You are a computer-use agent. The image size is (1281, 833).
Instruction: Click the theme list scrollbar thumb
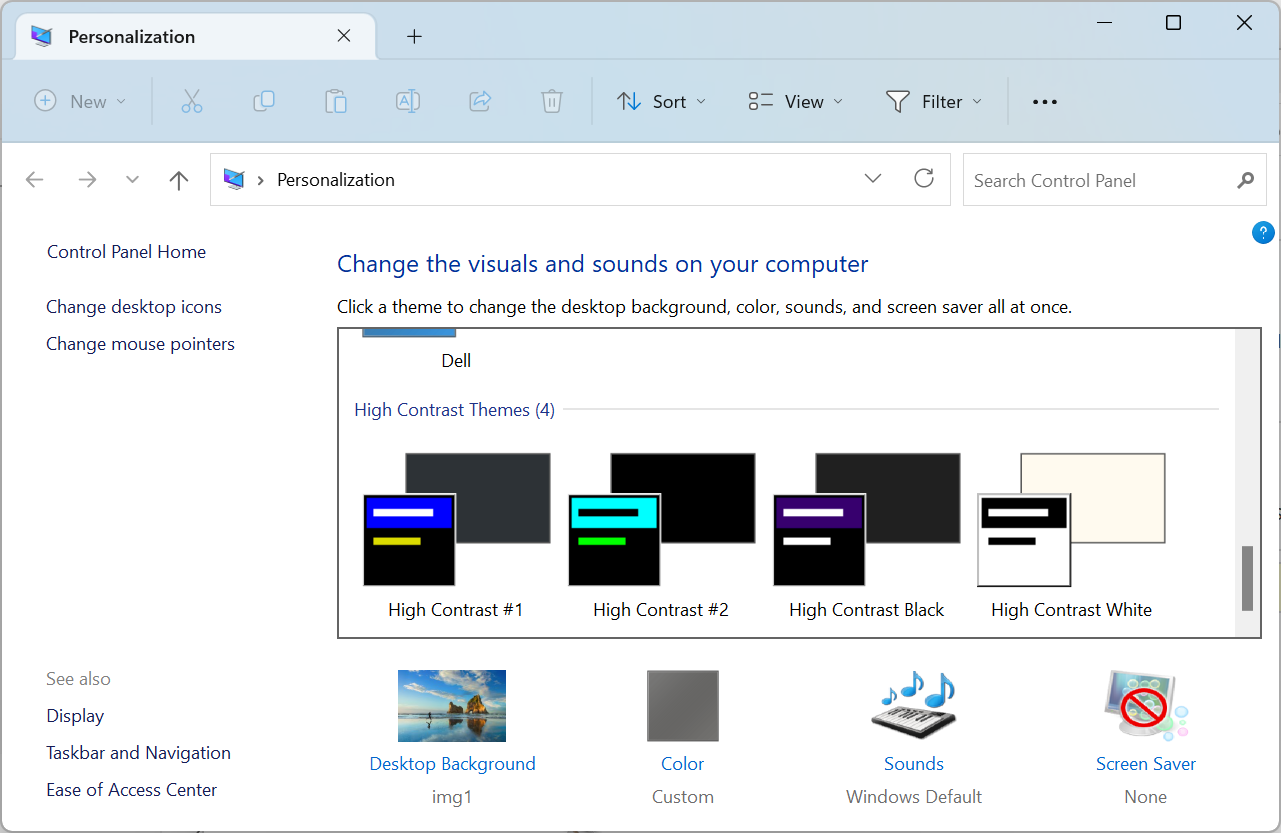click(1247, 578)
